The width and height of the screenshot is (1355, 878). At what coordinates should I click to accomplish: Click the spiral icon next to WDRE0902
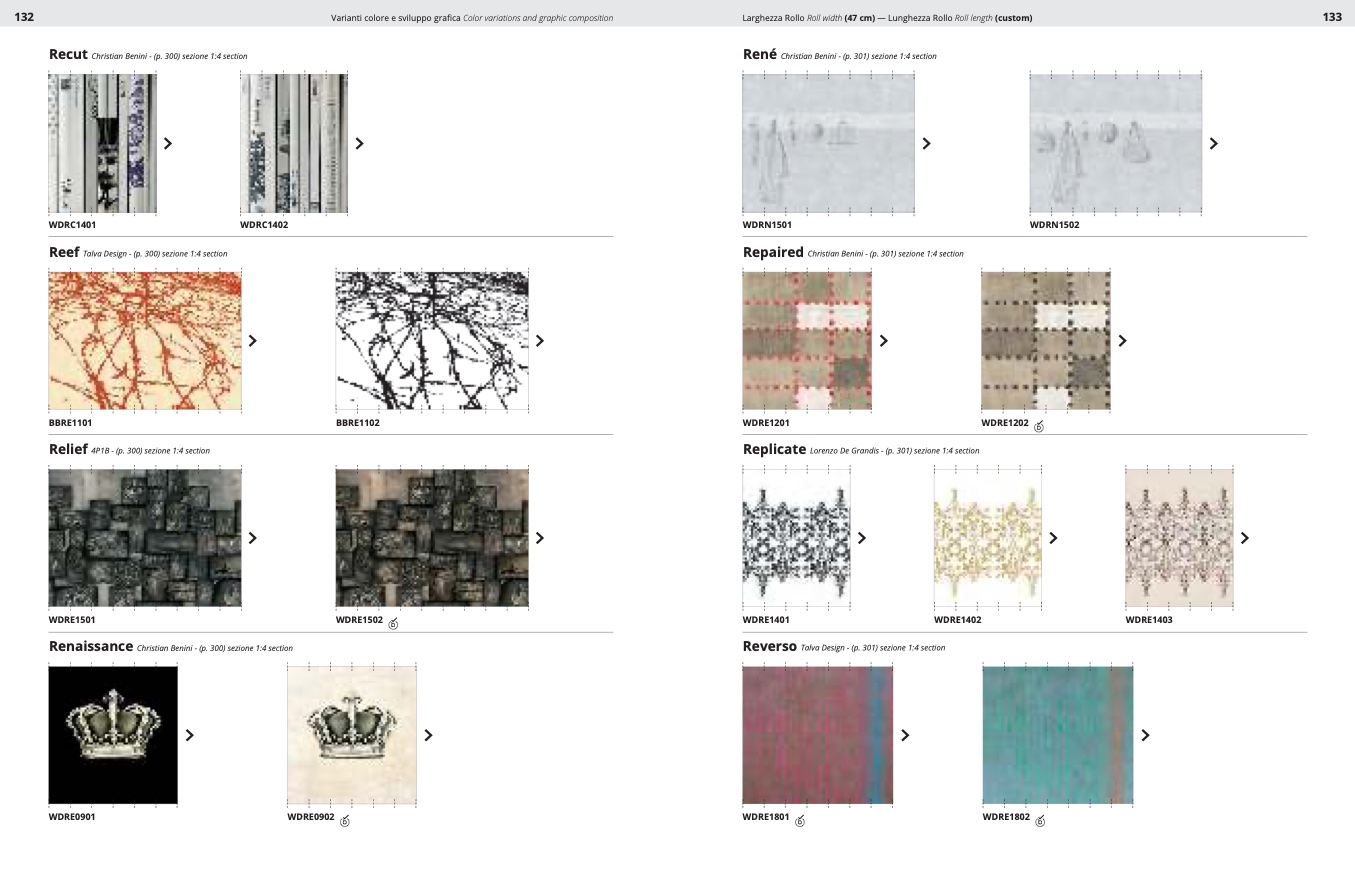click(345, 821)
